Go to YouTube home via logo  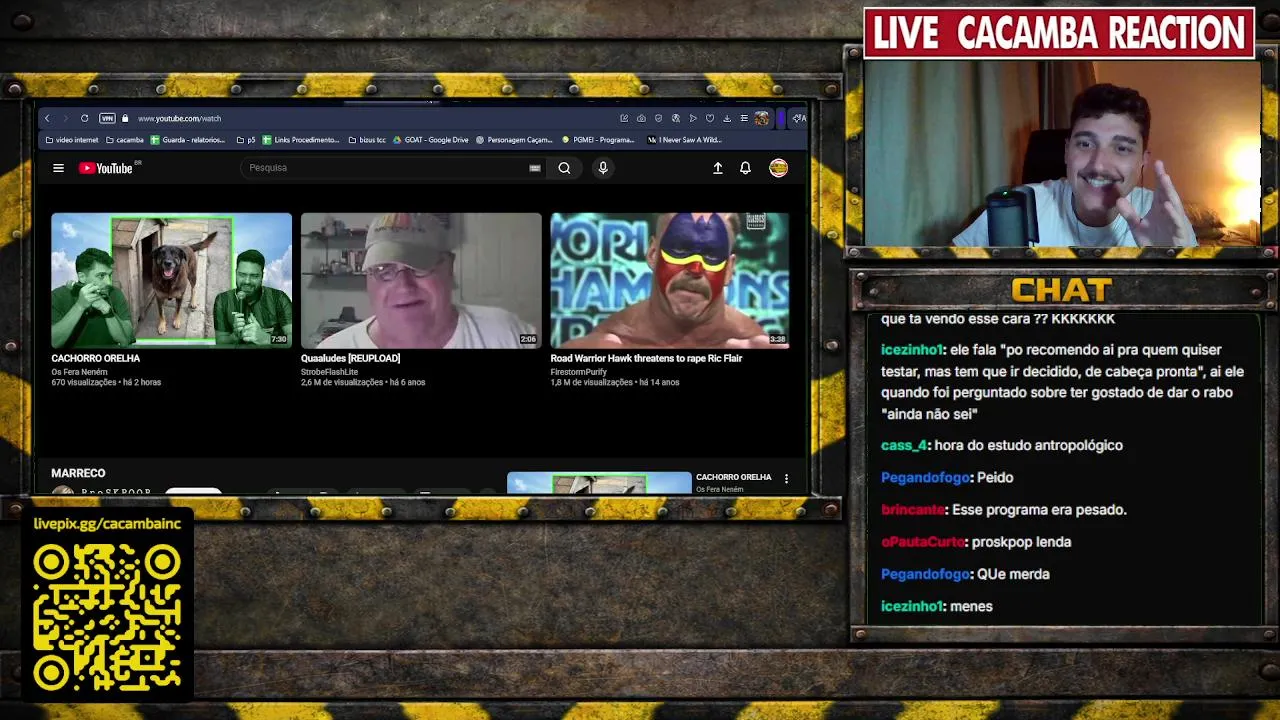pos(106,168)
